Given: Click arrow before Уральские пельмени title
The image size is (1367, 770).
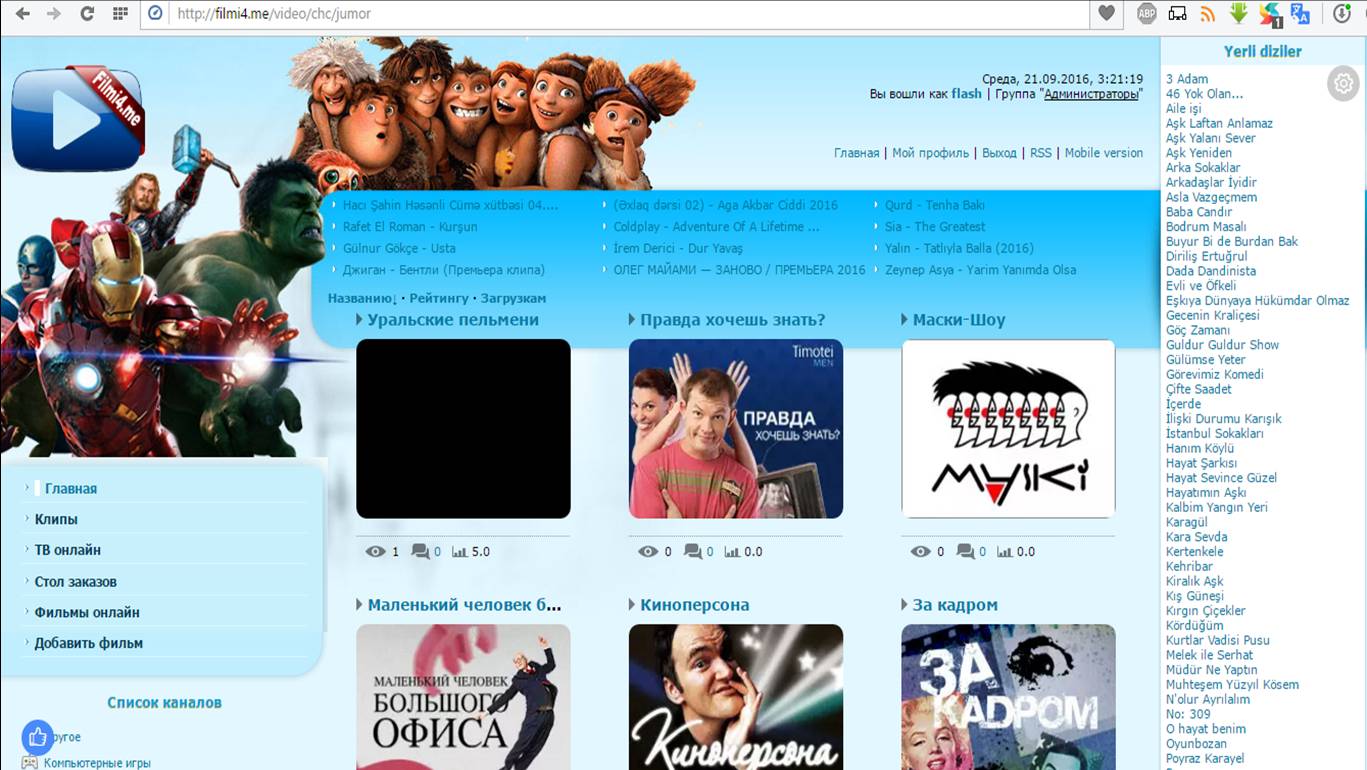Looking at the screenshot, I should pos(359,320).
